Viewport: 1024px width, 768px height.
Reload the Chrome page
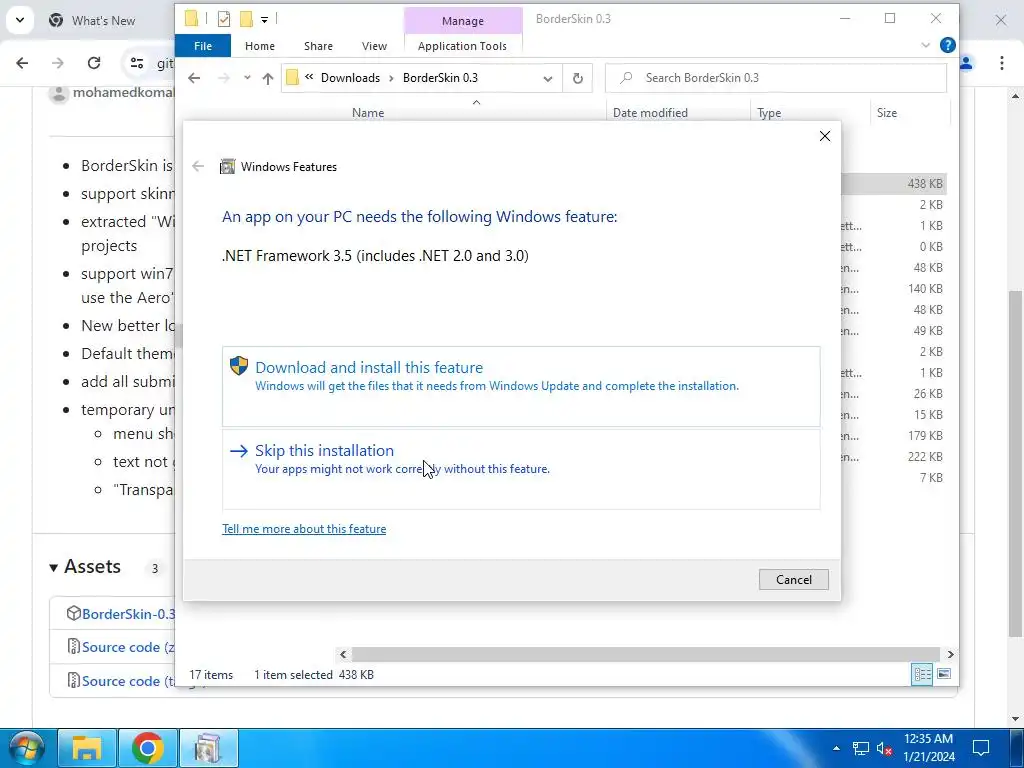[94, 63]
